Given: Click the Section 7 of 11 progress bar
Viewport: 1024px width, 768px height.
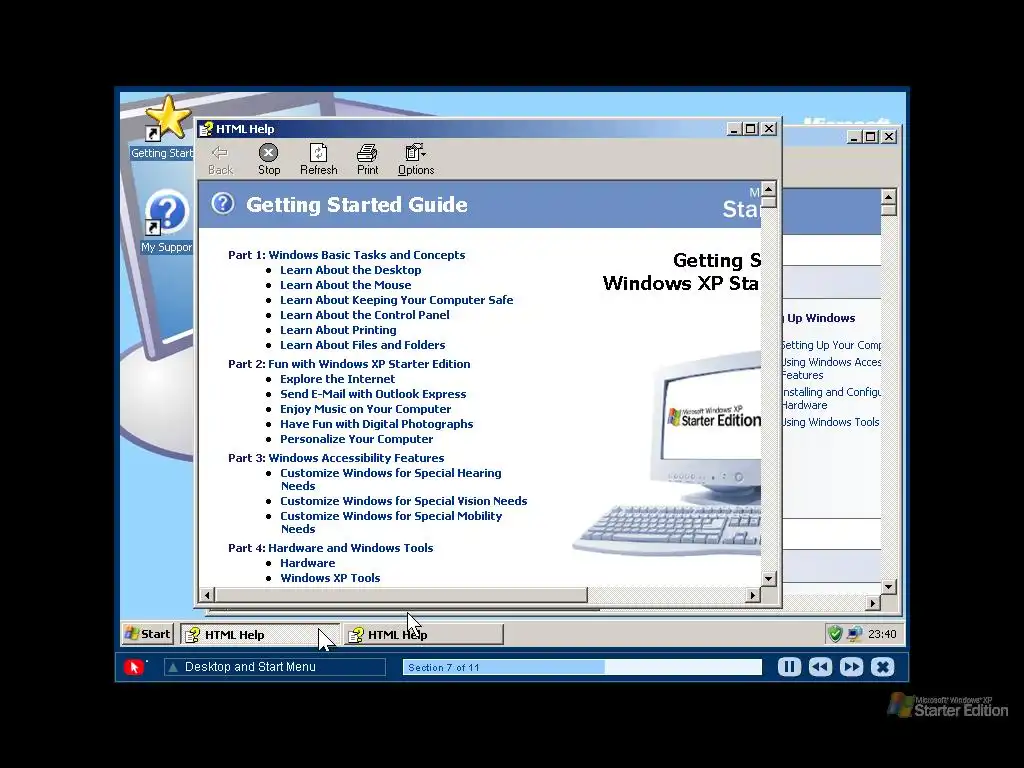Looking at the screenshot, I should point(582,667).
